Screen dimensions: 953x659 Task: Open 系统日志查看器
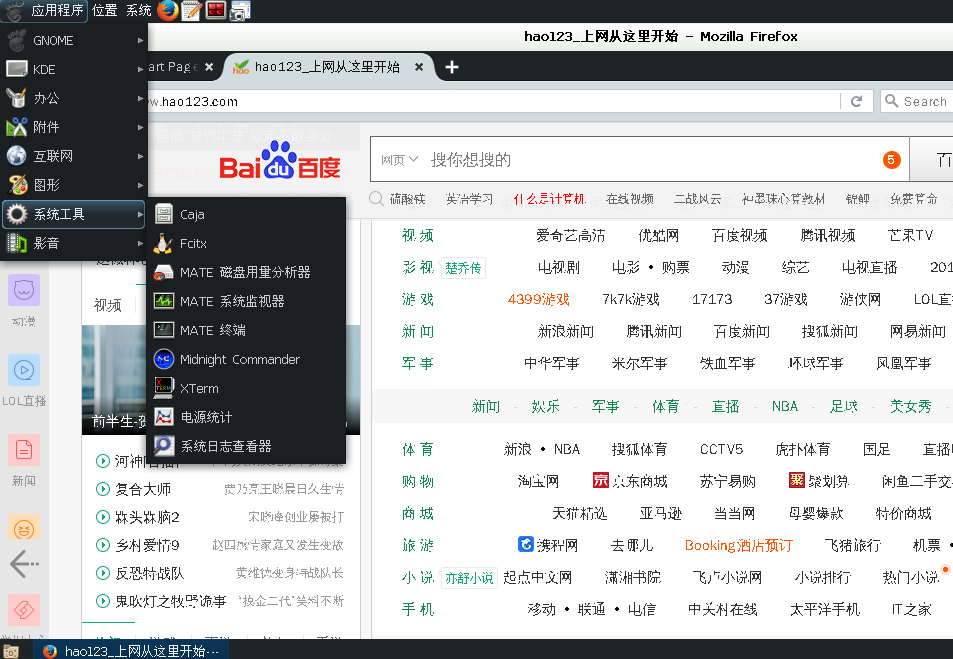[246, 446]
